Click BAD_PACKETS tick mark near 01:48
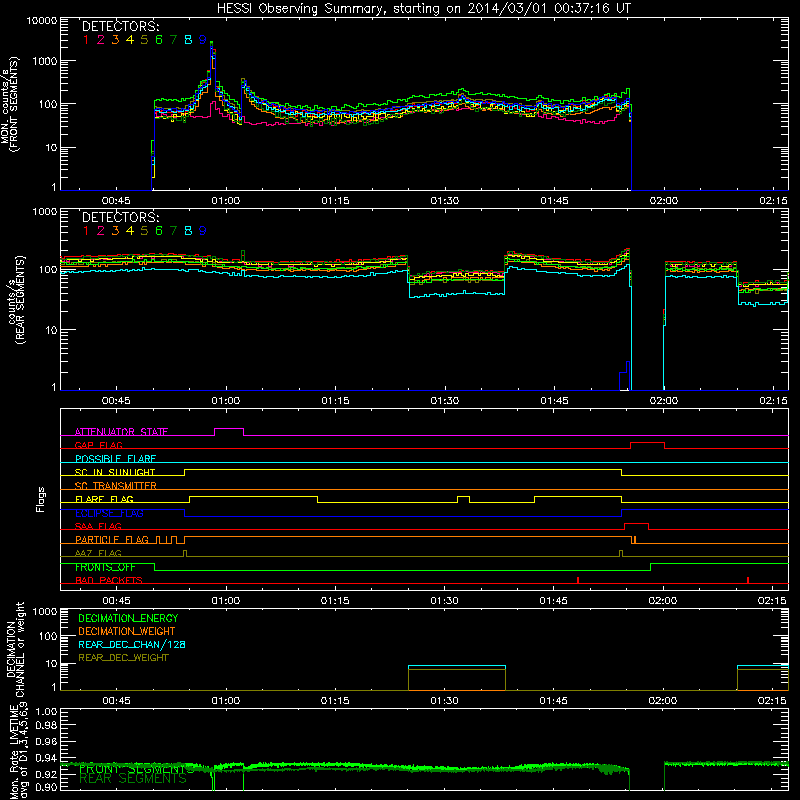Image resolution: width=800 pixels, height=800 pixels. [578, 580]
